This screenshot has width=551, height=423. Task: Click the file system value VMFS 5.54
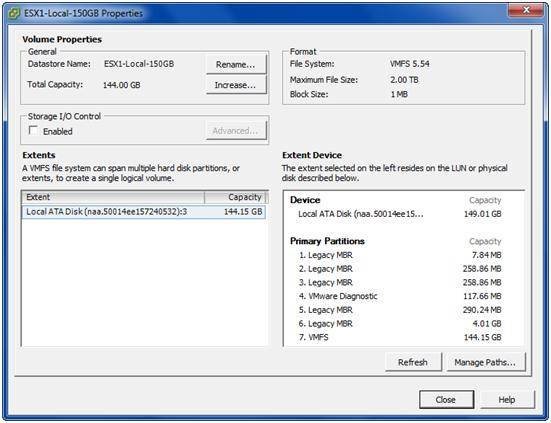click(410, 64)
